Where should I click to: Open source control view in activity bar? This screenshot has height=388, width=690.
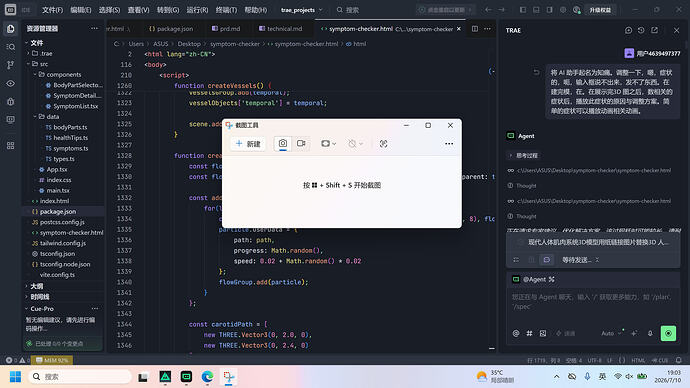click(11, 65)
